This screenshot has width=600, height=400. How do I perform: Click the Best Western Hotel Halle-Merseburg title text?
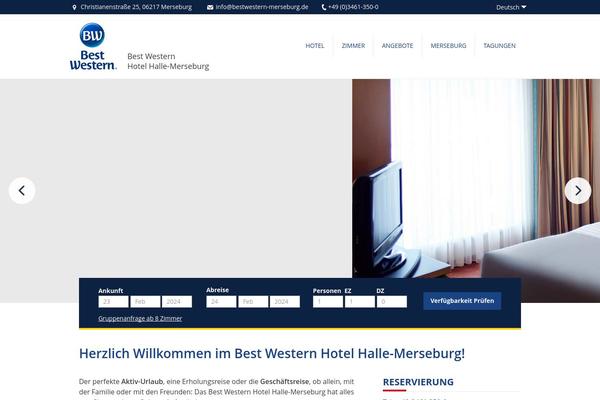[168, 61]
